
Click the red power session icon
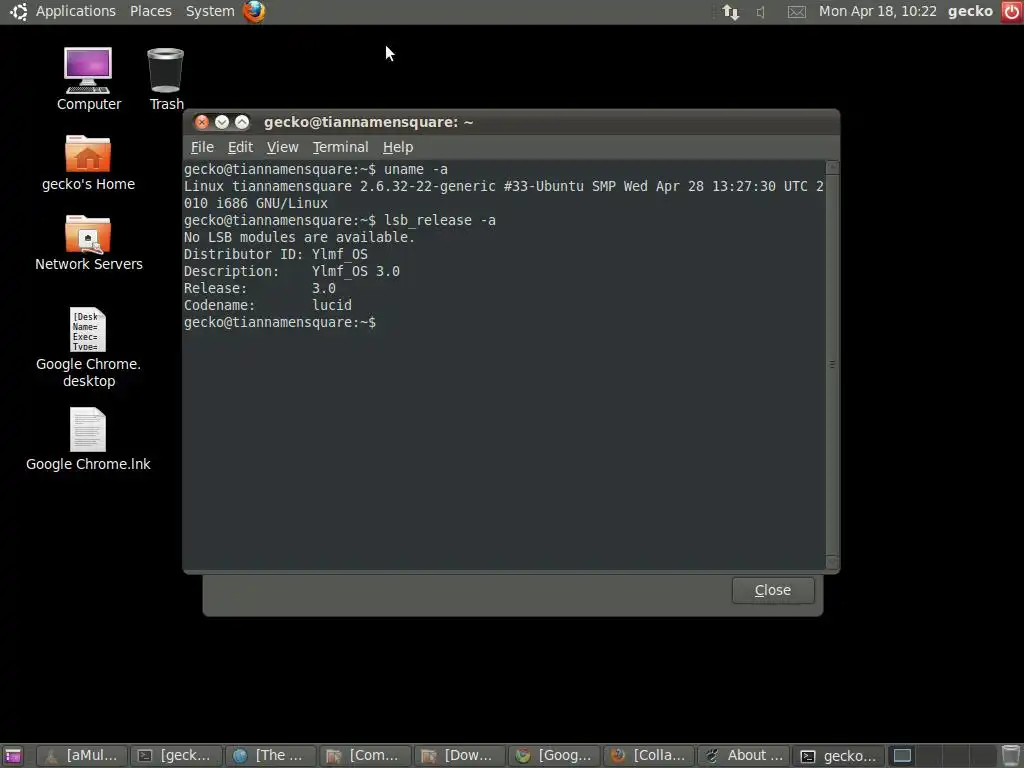1012,12
